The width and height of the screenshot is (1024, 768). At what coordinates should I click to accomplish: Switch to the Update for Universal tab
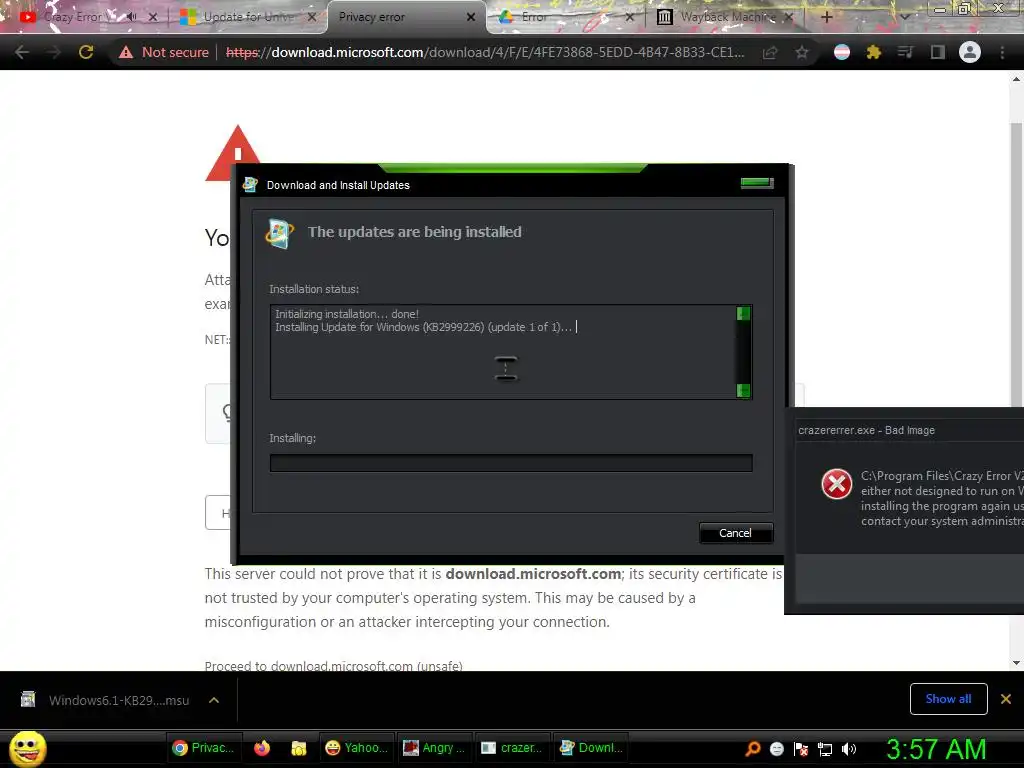pos(248,17)
